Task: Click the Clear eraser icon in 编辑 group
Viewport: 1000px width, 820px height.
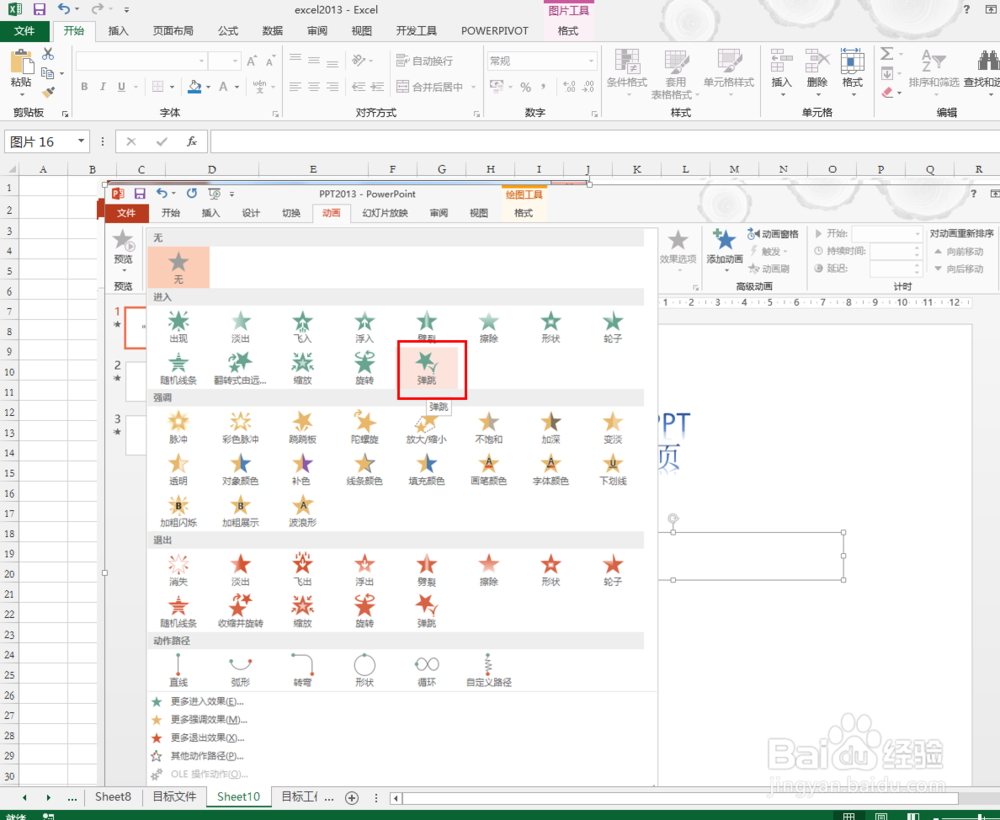Action: pos(887,92)
